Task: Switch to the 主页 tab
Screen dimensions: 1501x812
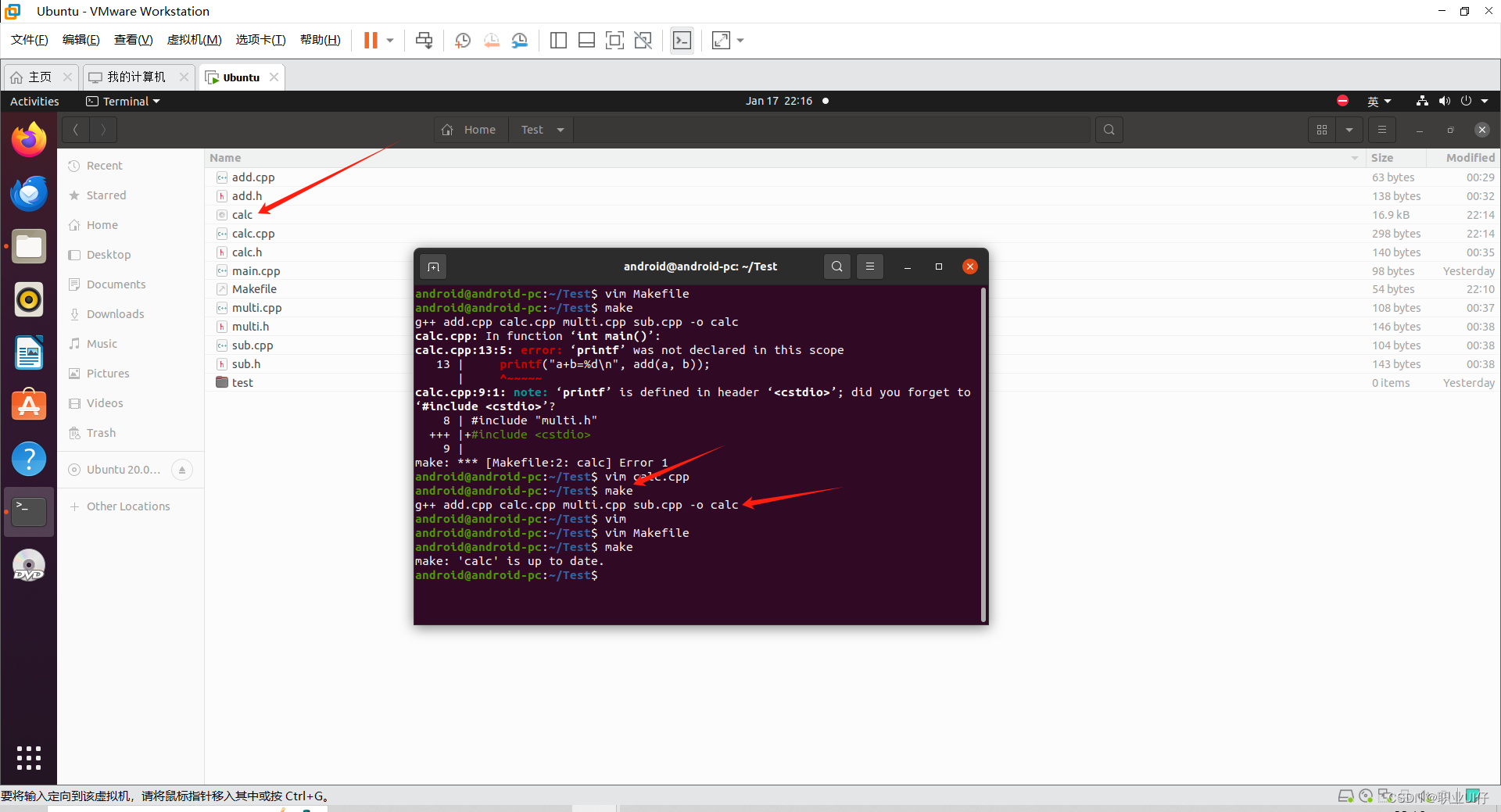Action: coord(40,77)
